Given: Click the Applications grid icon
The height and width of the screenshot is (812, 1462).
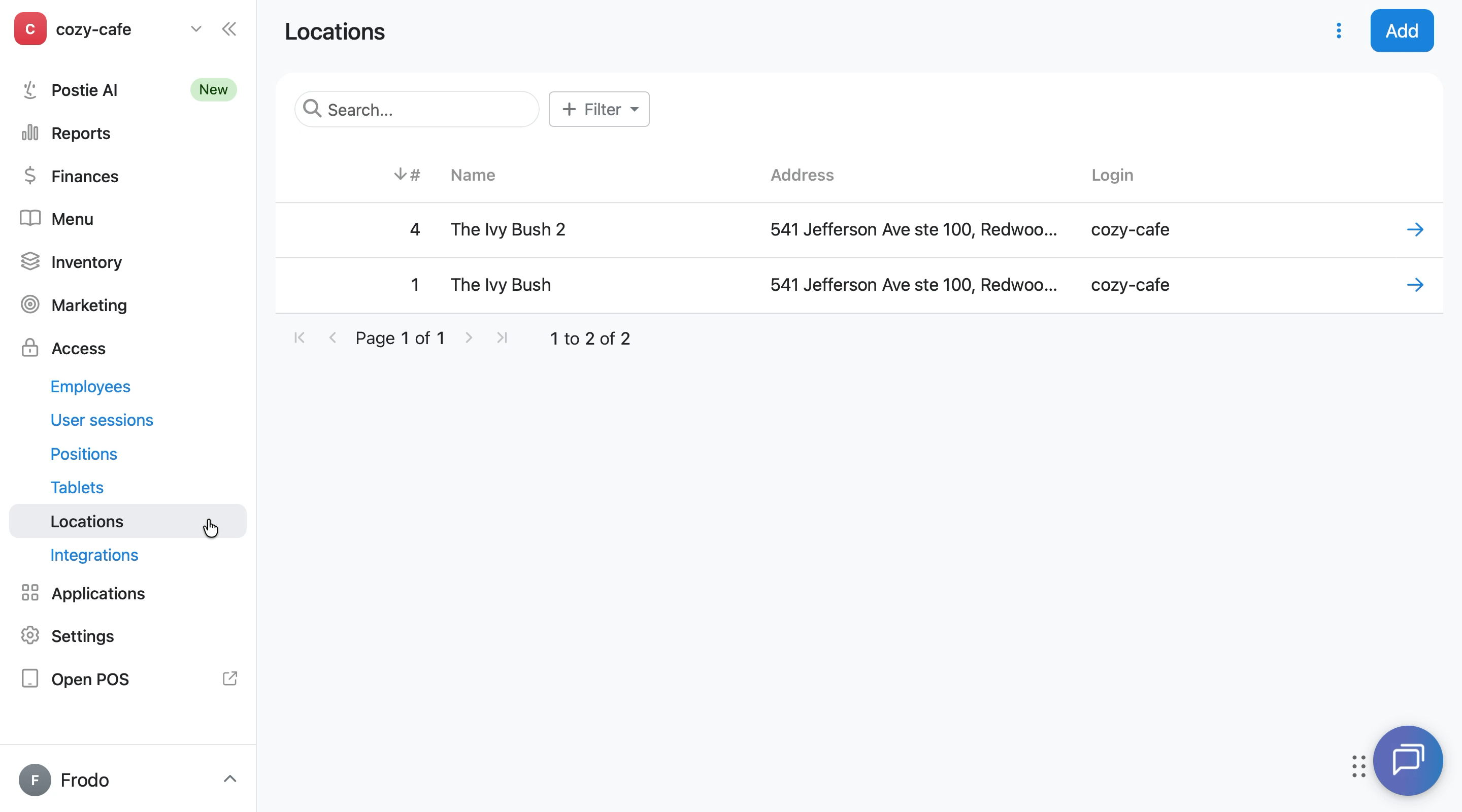Looking at the screenshot, I should tap(30, 593).
